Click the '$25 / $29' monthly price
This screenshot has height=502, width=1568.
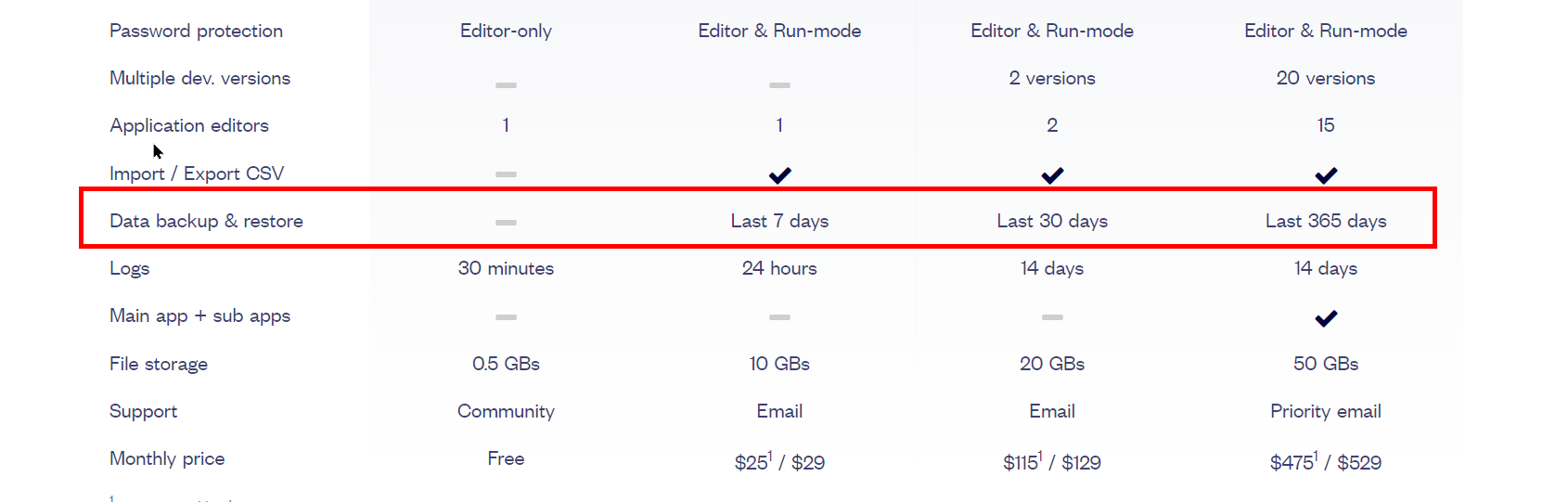[x=779, y=461]
